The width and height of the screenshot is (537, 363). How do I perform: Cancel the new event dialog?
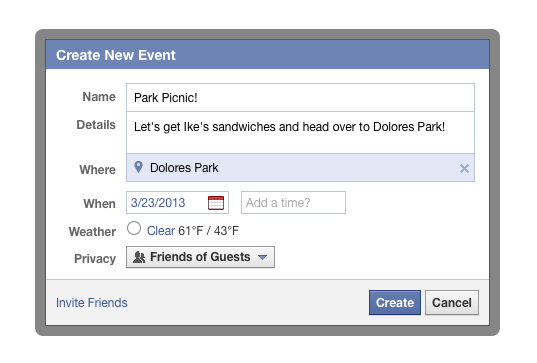pyautogui.click(x=452, y=303)
